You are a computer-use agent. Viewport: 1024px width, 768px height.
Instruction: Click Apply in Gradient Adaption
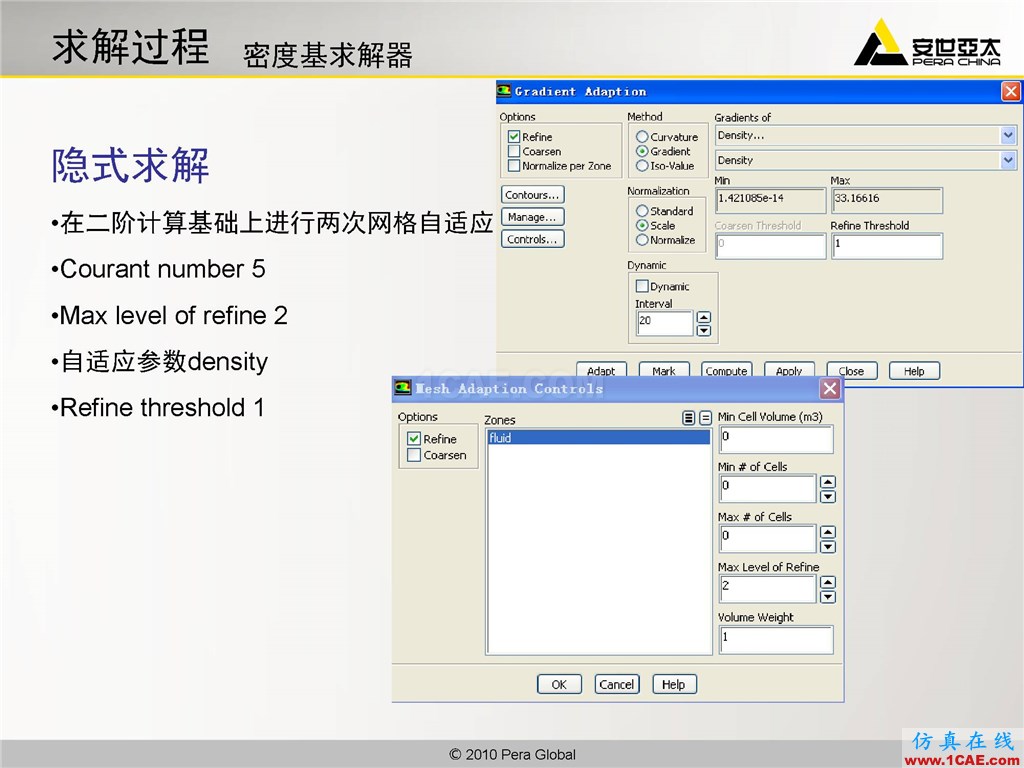click(789, 370)
